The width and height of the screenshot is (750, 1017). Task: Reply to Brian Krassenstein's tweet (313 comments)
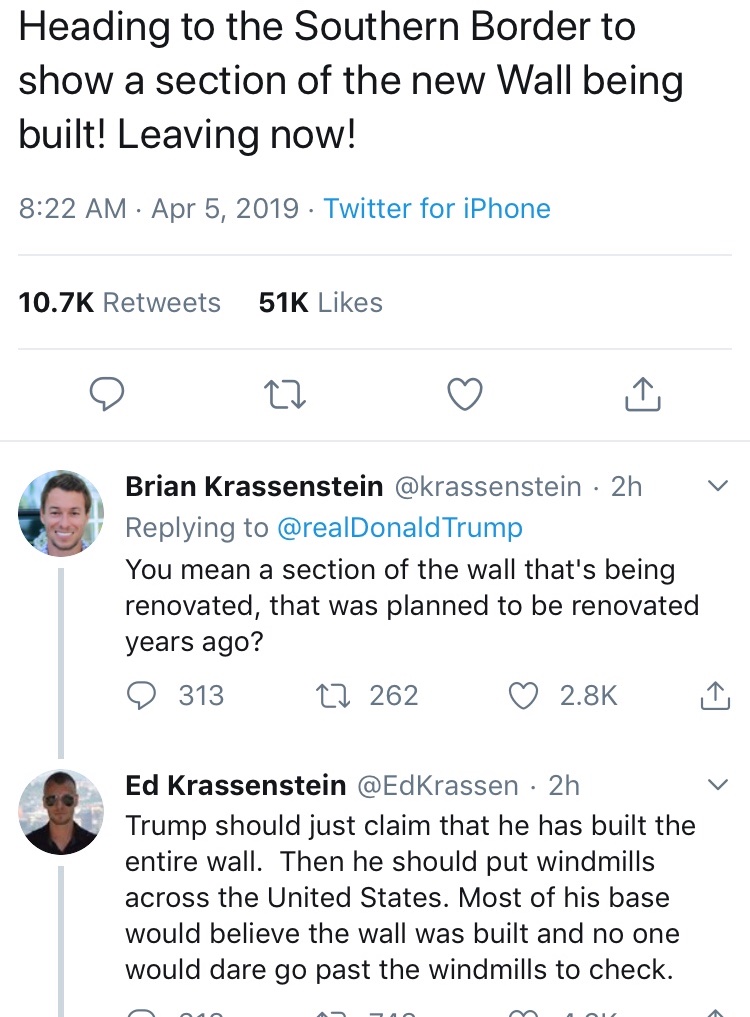pos(144,696)
